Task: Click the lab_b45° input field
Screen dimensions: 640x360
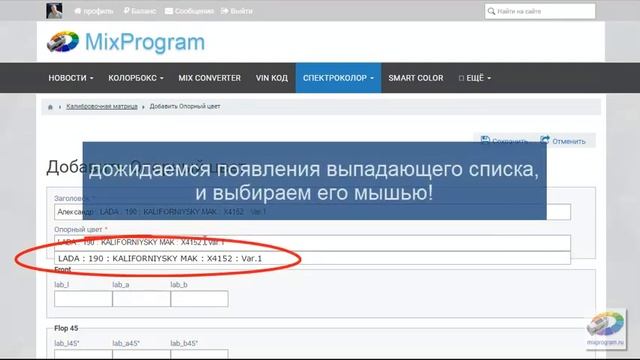Action: pyautogui.click(x=199, y=354)
